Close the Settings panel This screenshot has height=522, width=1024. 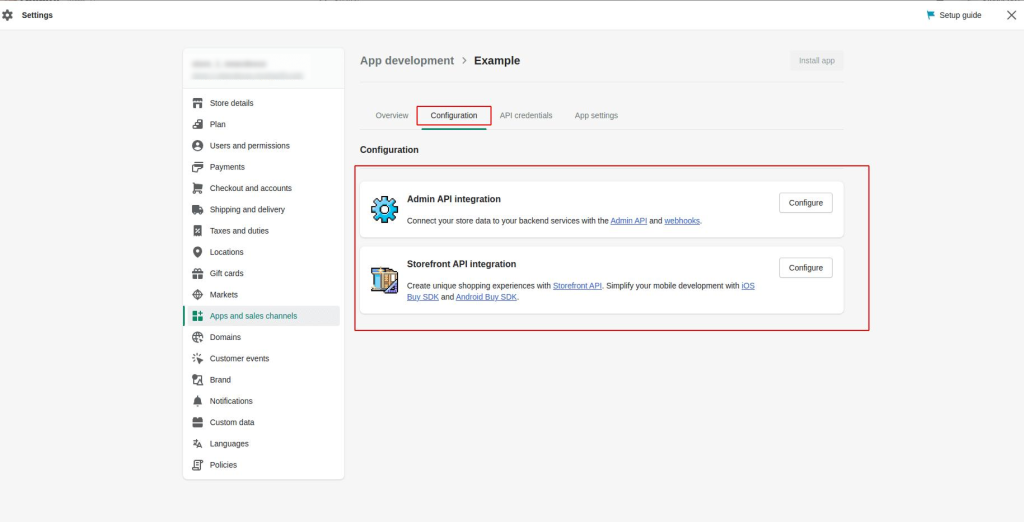(x=1010, y=15)
